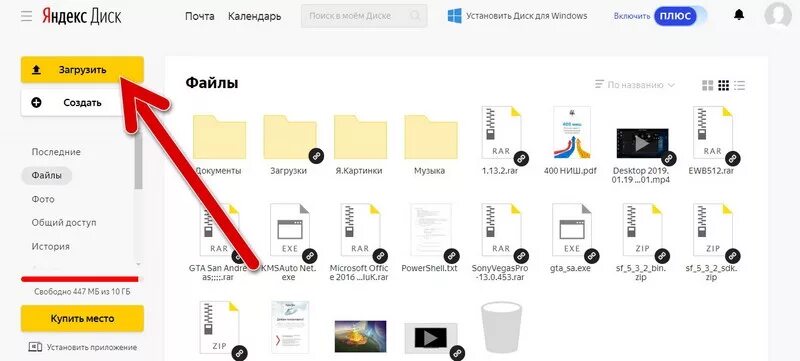Select the sf_5_3_2_bin.zip file
Viewport: 800px width, 361px height.
pos(642,230)
